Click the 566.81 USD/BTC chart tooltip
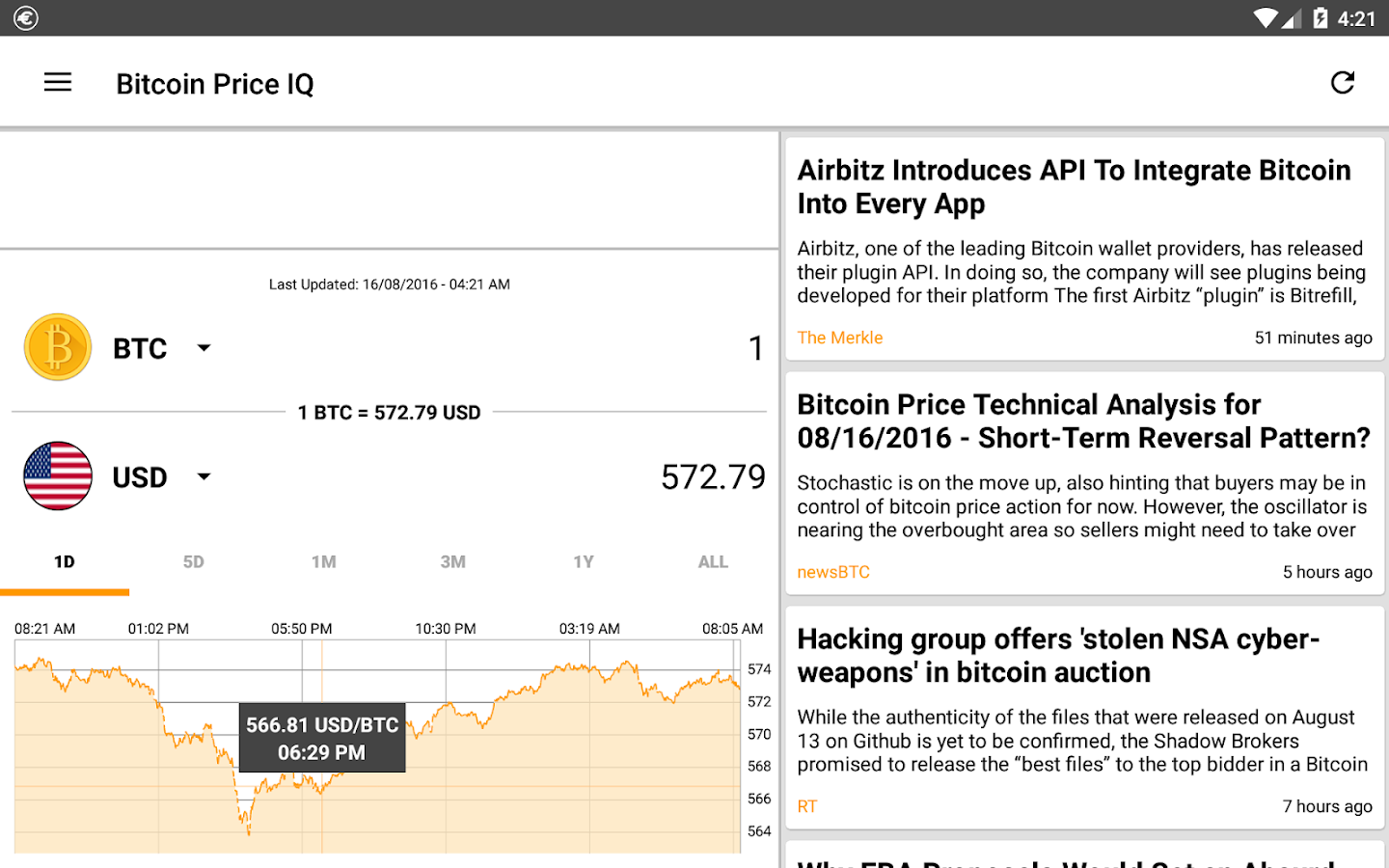The width and height of the screenshot is (1389, 868). (322, 738)
